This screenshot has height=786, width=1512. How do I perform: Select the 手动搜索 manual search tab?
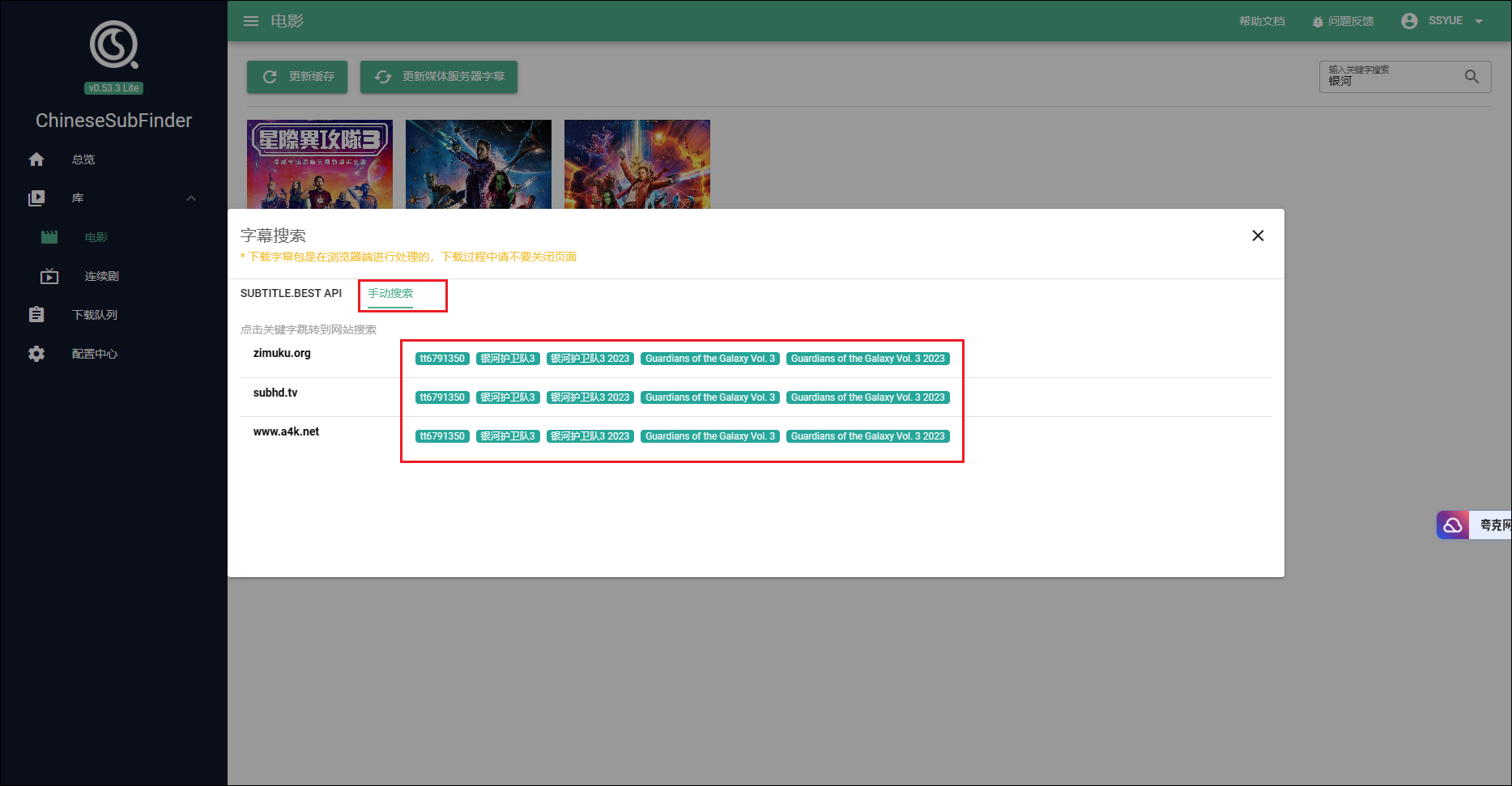pos(390,293)
